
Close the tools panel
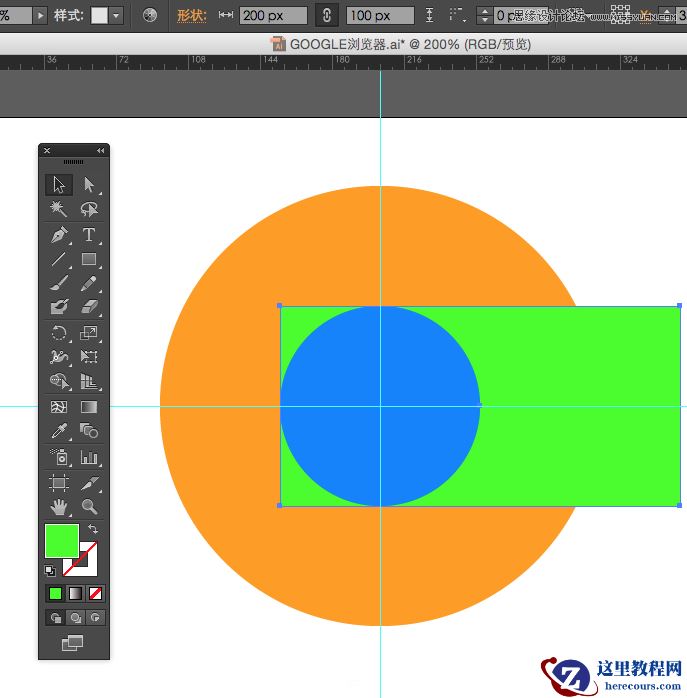[x=47, y=150]
